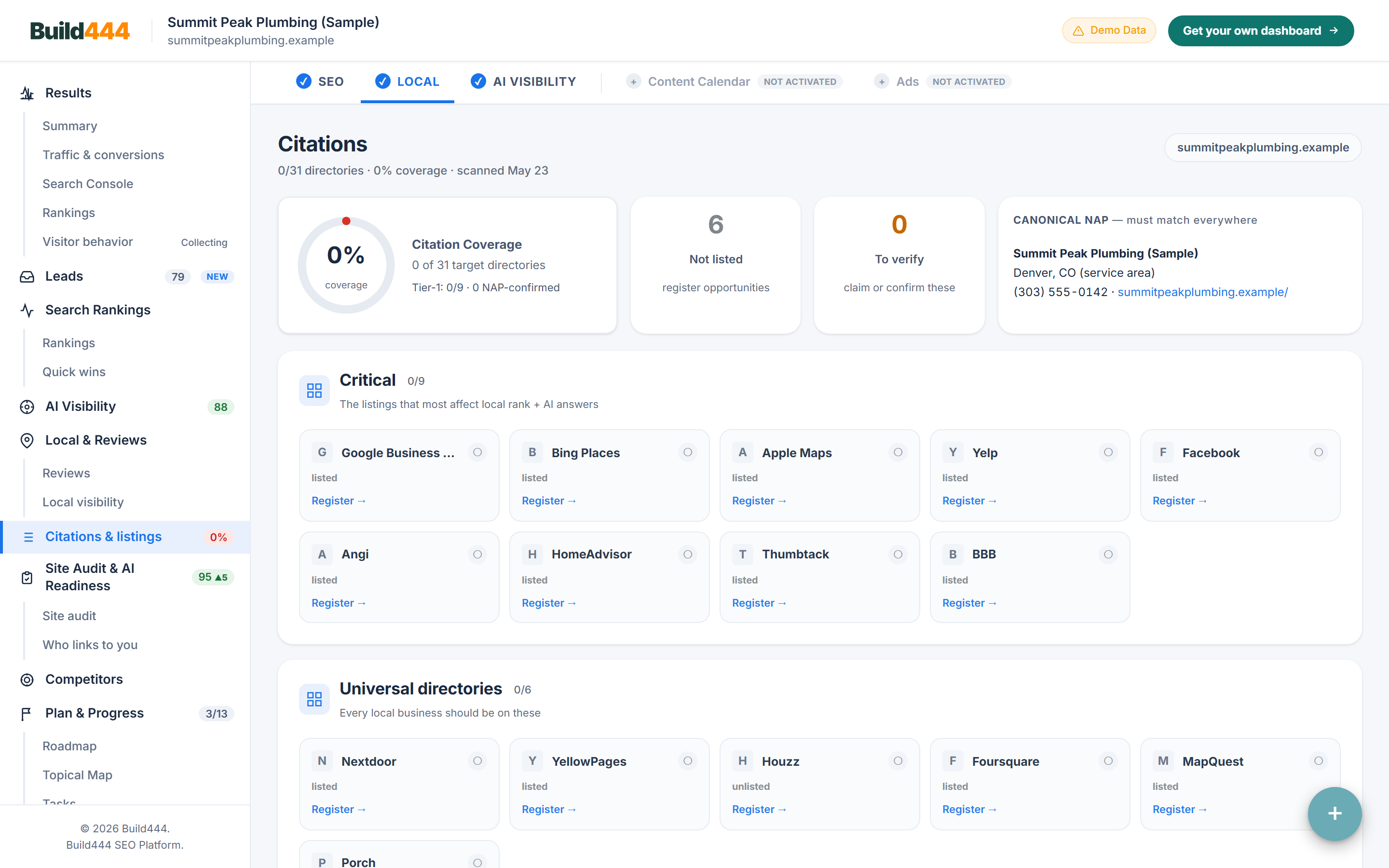Screen dimensions: 1389x868
Task: Click the Local & Reviews map pin icon
Action: pos(27,440)
